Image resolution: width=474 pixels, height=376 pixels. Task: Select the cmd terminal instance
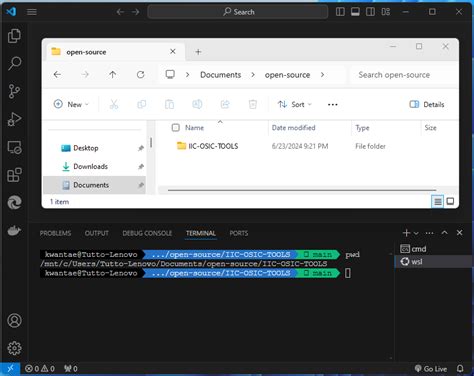(433, 249)
